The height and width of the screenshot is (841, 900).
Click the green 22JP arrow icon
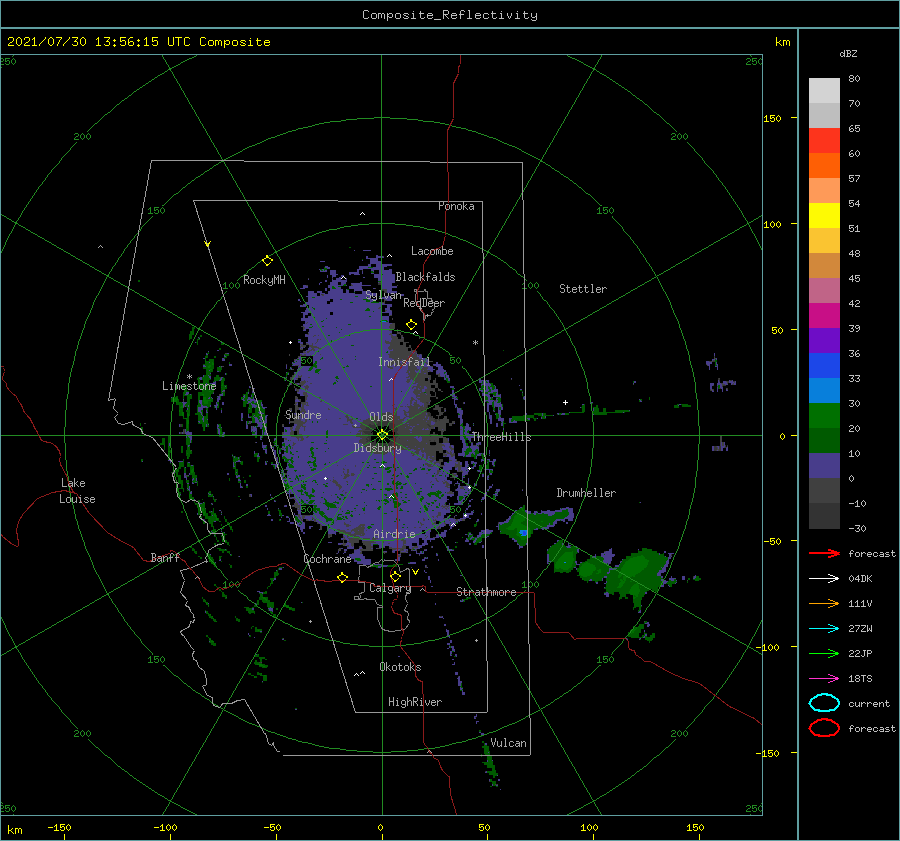click(824, 653)
